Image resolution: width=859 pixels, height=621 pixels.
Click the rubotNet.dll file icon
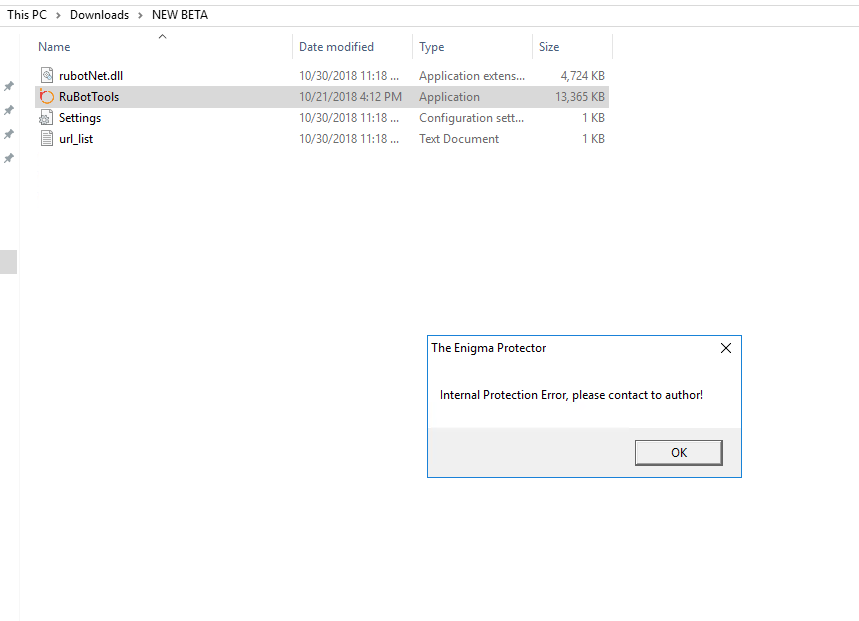coord(46,76)
